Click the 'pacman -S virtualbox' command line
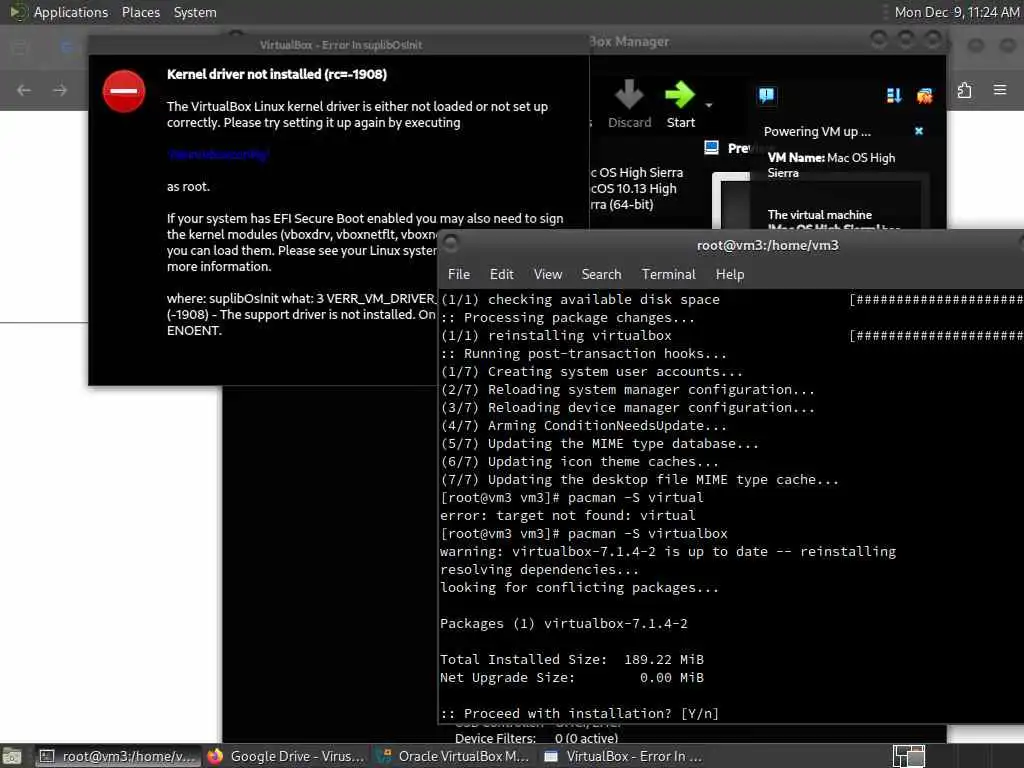1024x768 pixels. pyautogui.click(x=584, y=534)
